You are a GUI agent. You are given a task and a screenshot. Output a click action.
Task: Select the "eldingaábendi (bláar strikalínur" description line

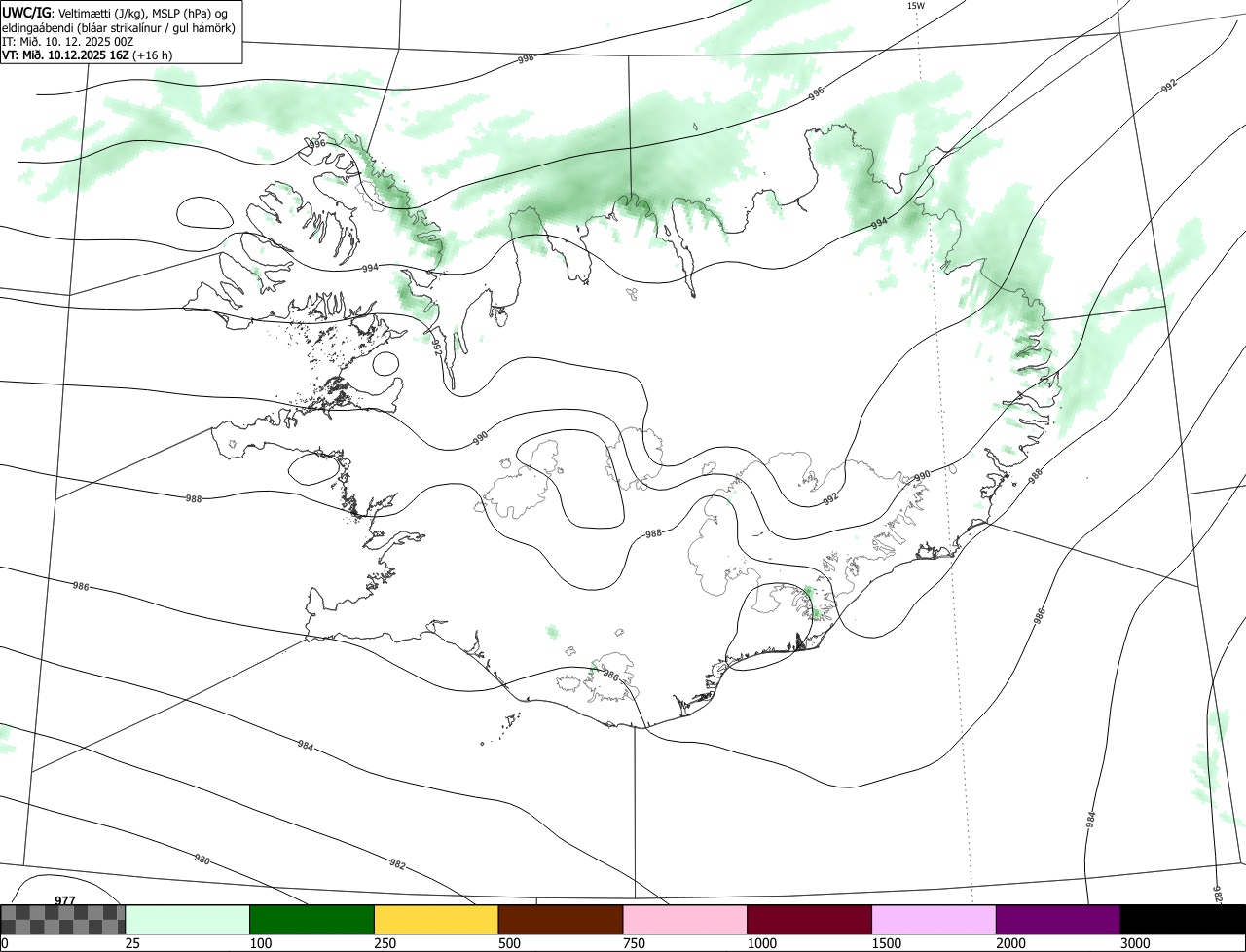(119, 26)
